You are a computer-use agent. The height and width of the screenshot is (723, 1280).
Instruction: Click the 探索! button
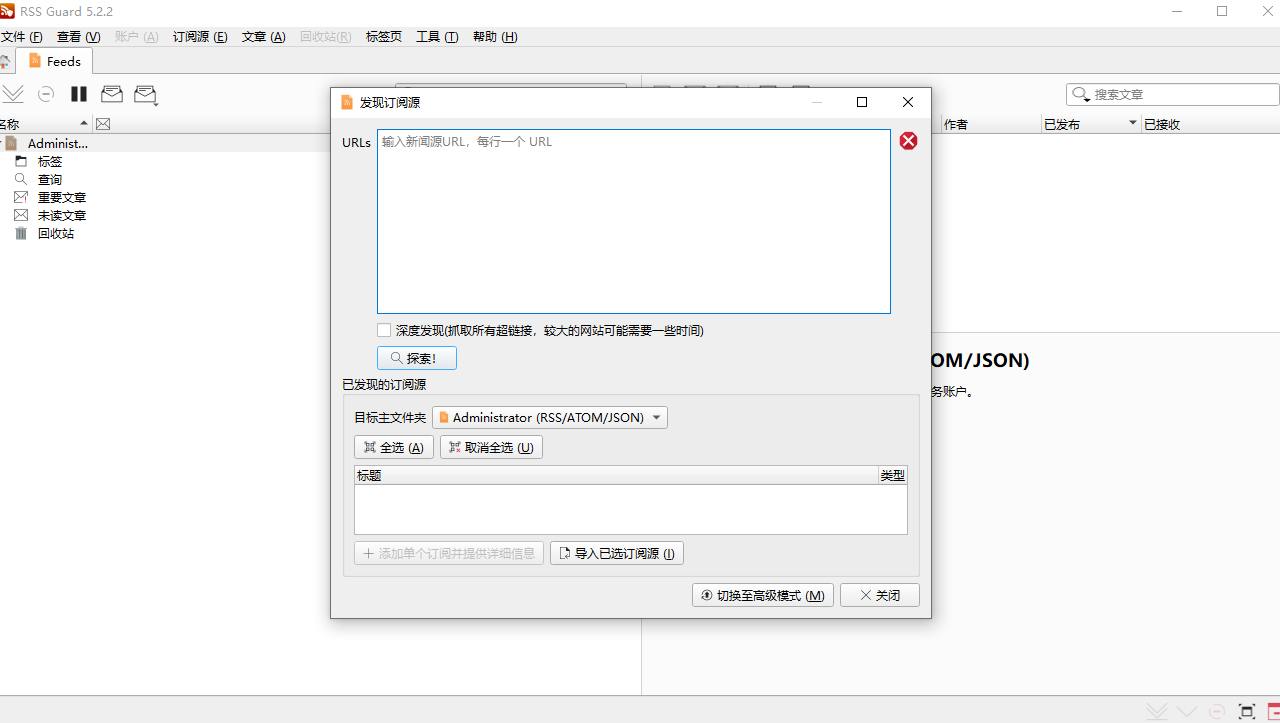pyautogui.click(x=417, y=358)
